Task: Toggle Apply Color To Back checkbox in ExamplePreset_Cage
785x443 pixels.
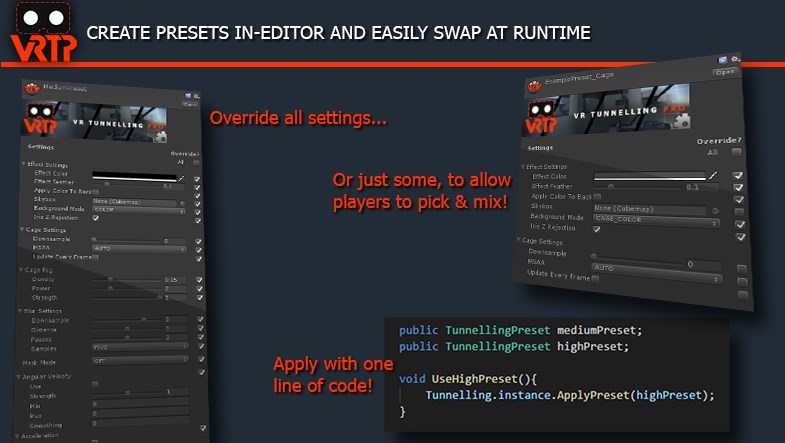Action: (597, 197)
